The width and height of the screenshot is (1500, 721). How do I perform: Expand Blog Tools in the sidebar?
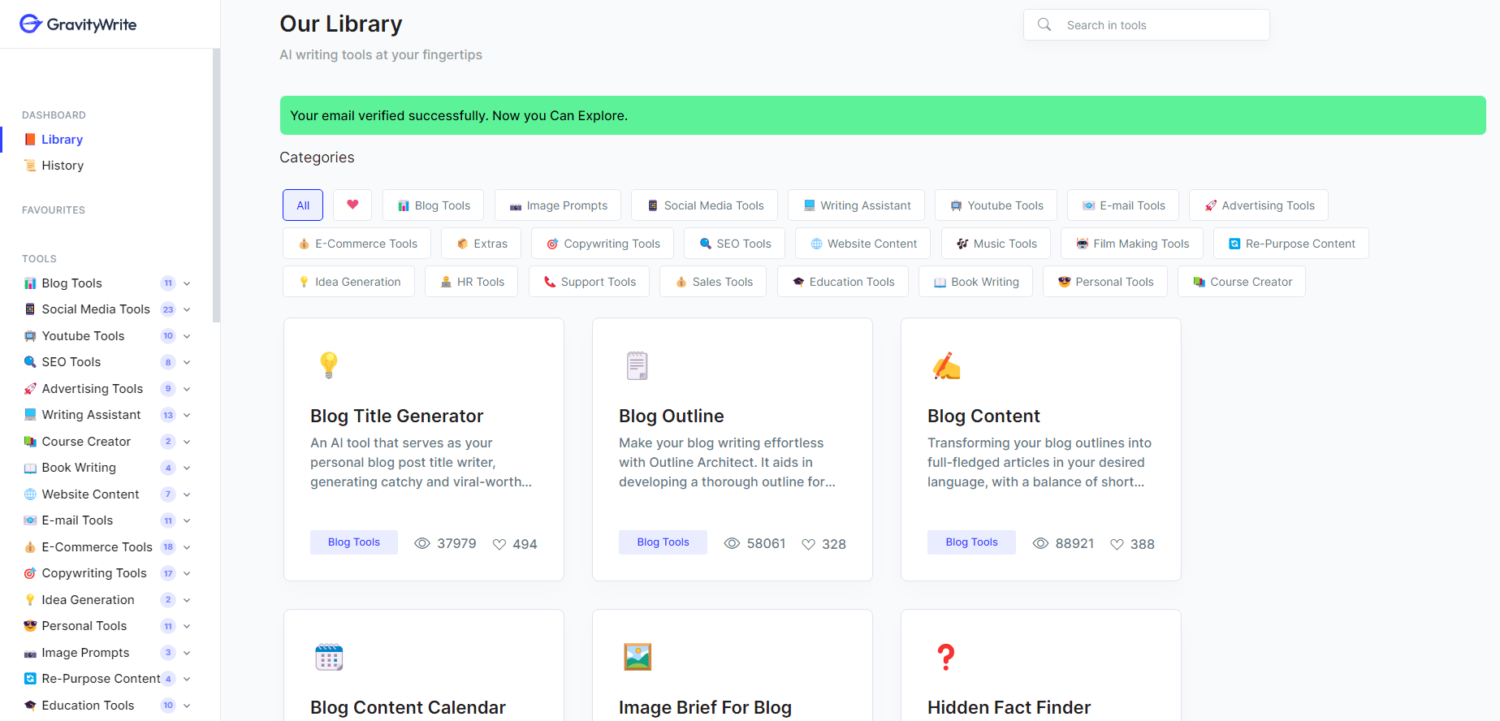point(187,284)
